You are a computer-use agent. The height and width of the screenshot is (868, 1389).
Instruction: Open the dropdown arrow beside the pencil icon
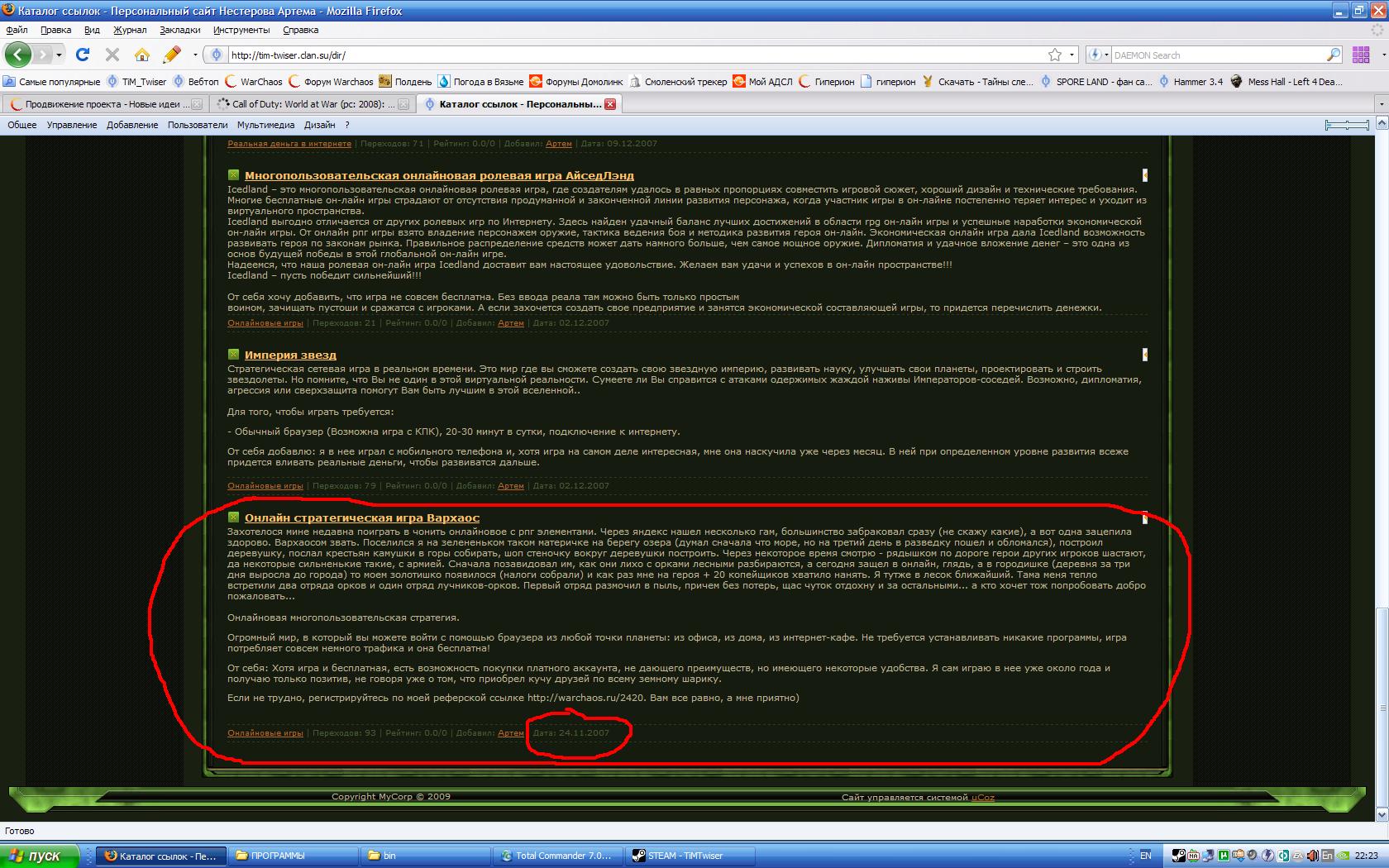point(195,55)
